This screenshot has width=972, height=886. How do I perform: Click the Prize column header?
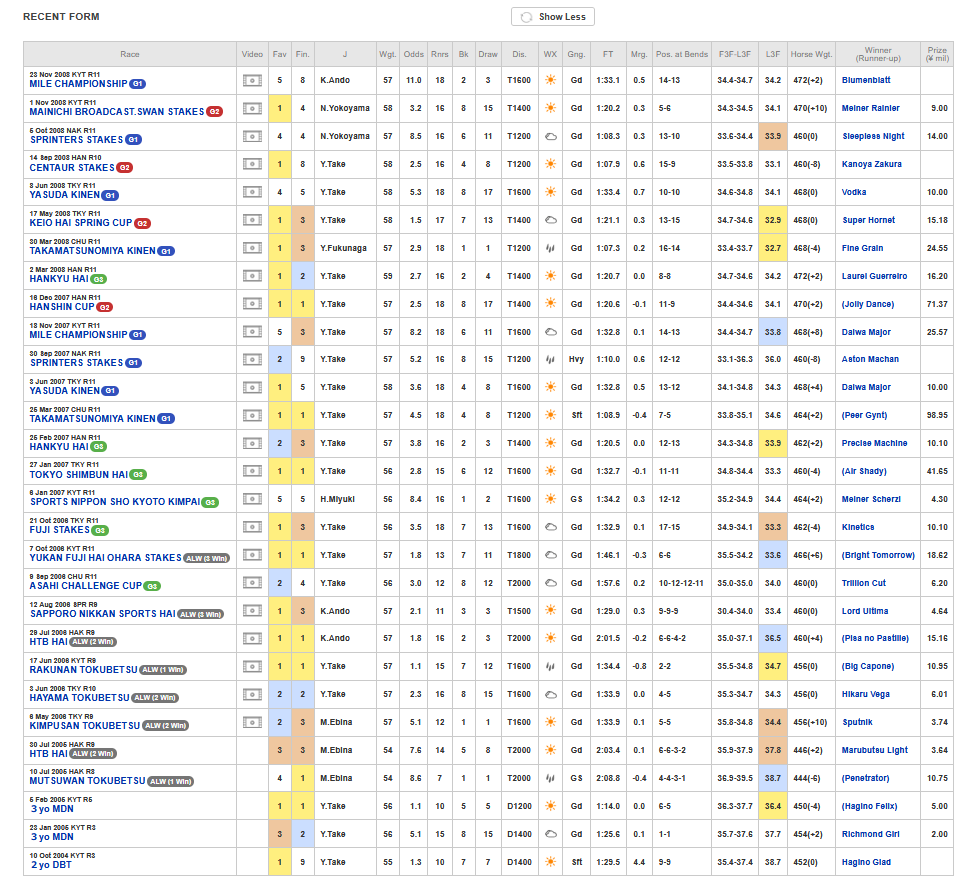pyautogui.click(x=937, y=54)
